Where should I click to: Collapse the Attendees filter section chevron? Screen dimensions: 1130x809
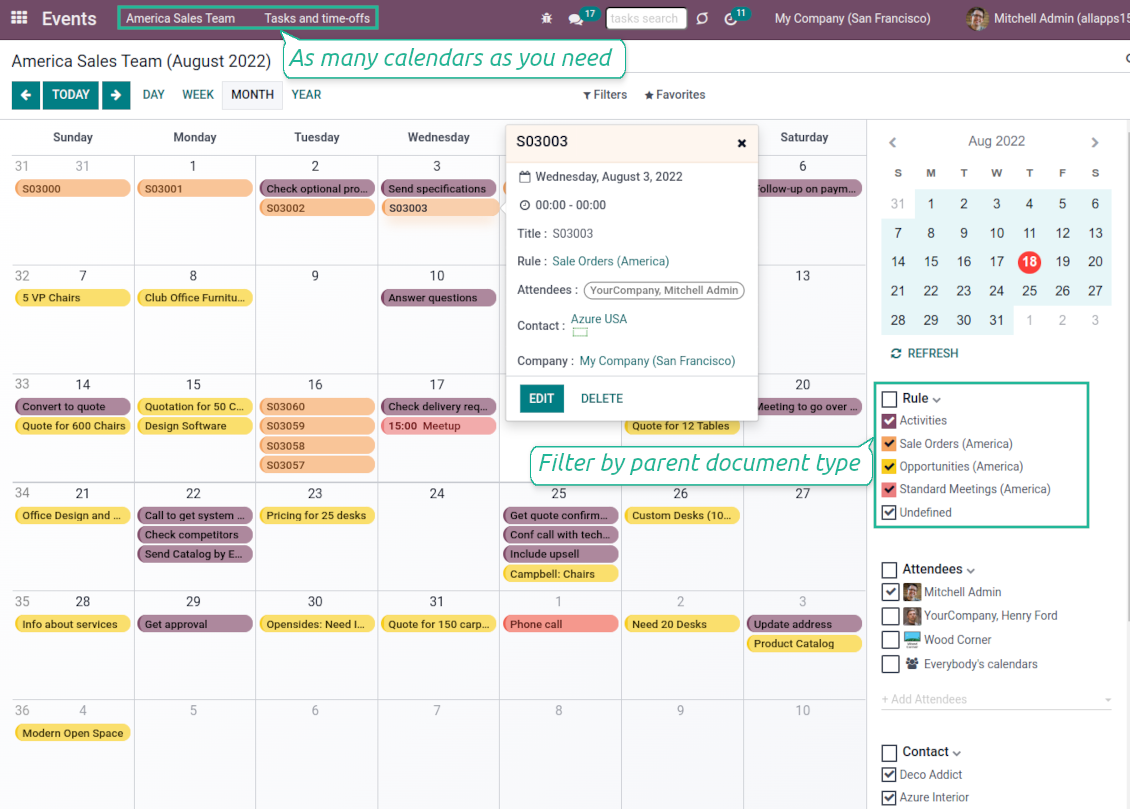click(x=971, y=571)
